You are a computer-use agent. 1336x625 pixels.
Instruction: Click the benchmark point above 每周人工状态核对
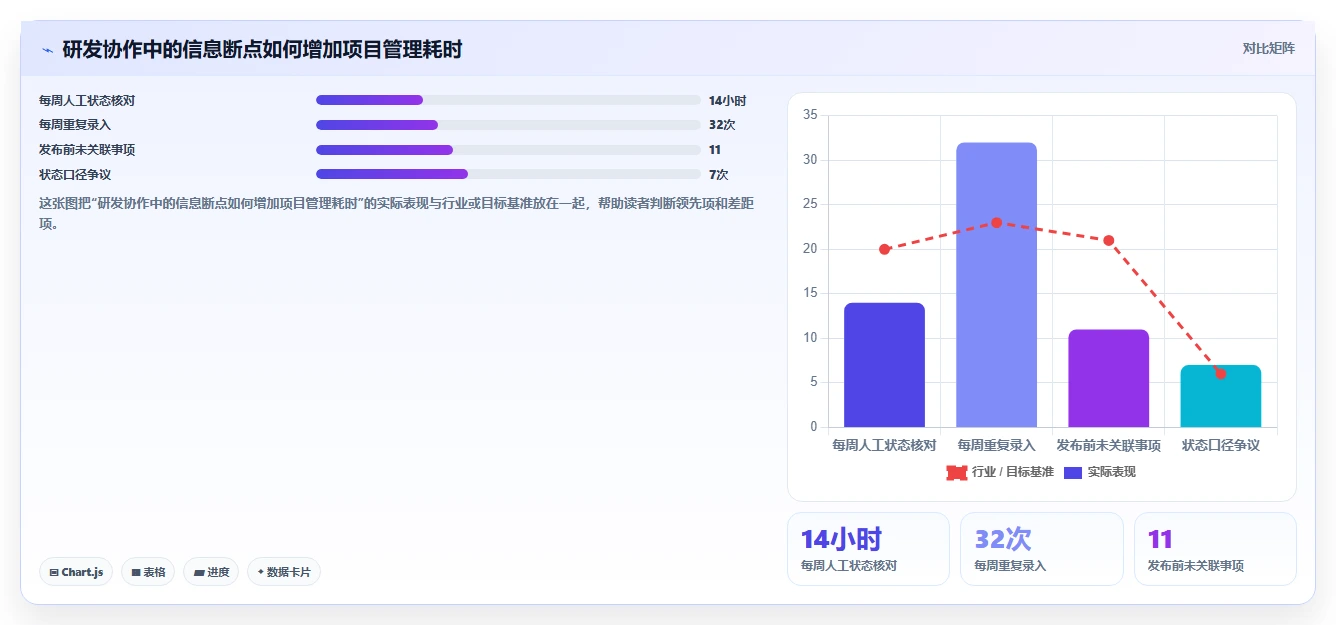884,249
